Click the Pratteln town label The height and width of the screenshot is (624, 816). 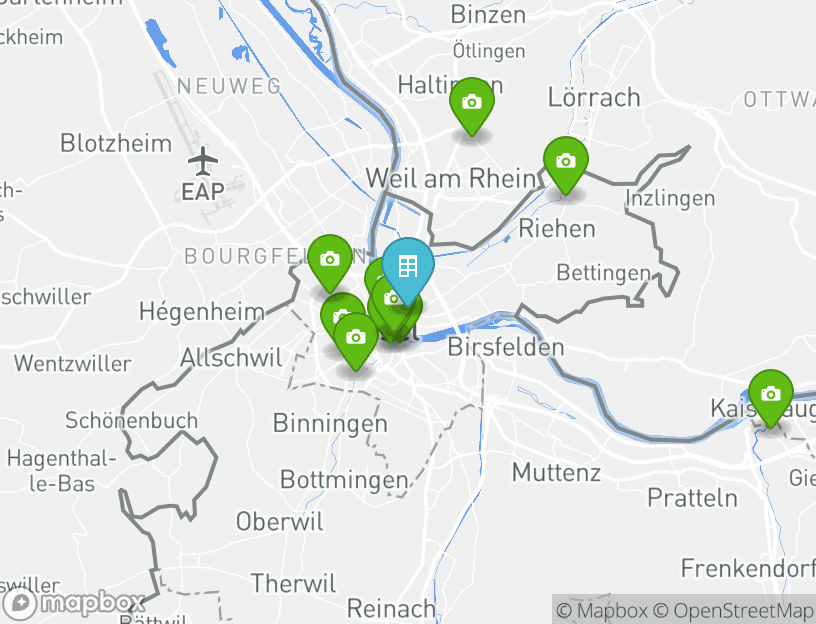point(692,499)
